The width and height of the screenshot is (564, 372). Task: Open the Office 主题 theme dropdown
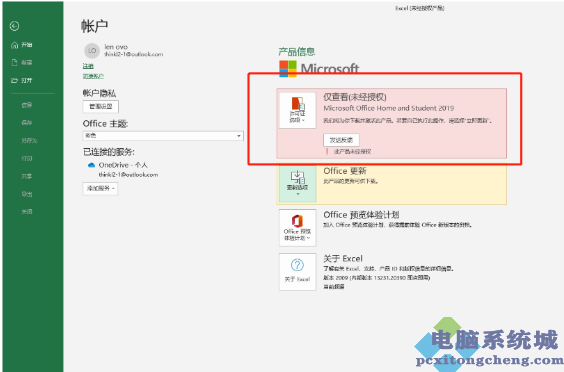click(x=163, y=136)
